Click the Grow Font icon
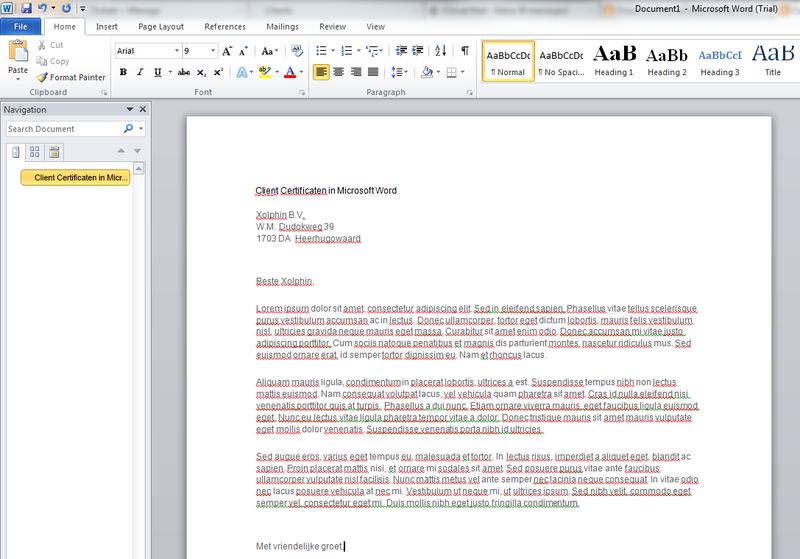 coord(227,50)
